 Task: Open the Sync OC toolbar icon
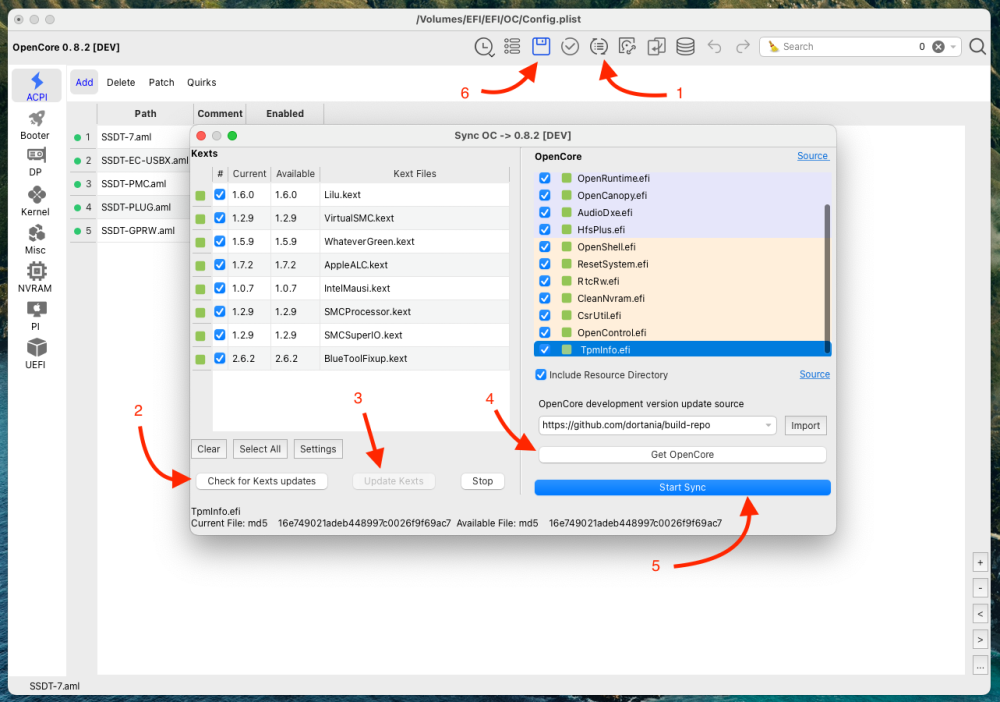pos(598,47)
